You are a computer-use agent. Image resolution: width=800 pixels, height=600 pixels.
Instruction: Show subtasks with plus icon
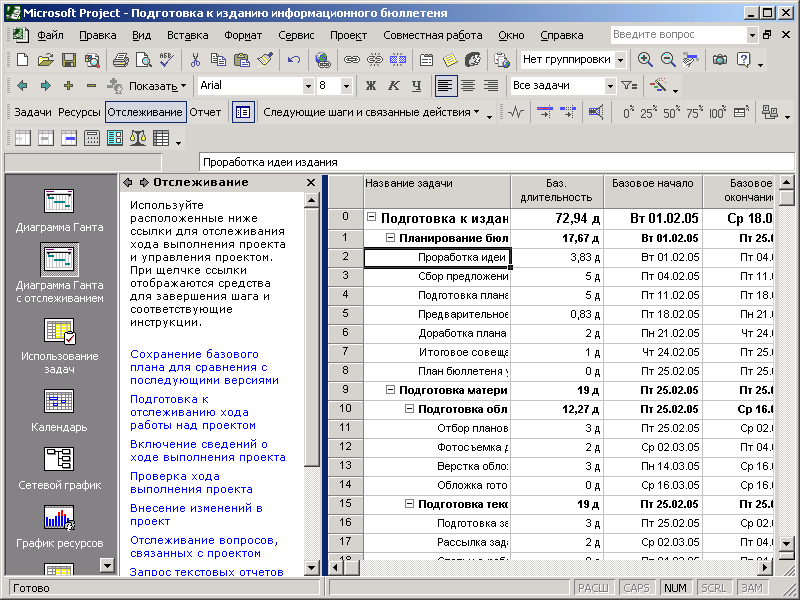(68, 86)
